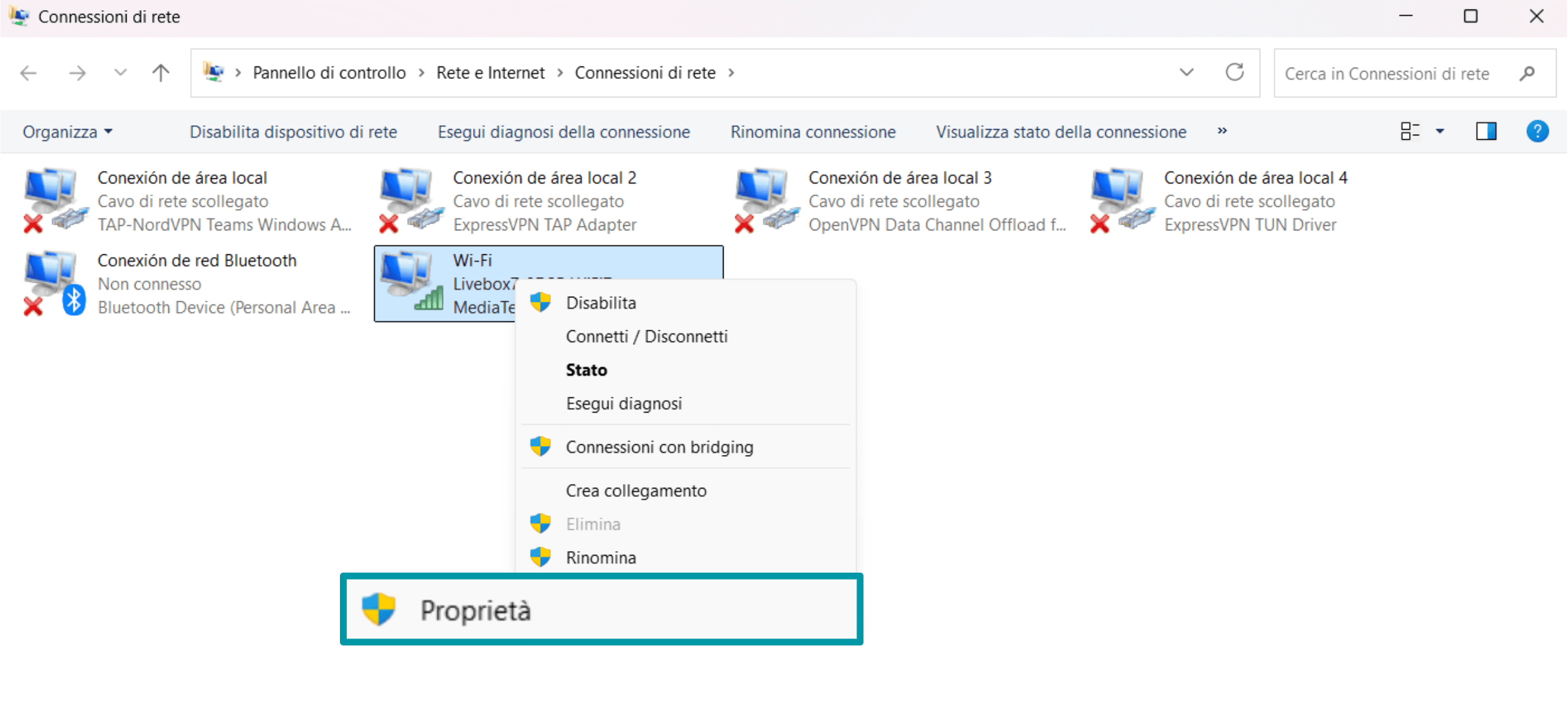Show more toolbar commands via the double chevron
The image size is (1568, 703).
pyautogui.click(x=1222, y=131)
